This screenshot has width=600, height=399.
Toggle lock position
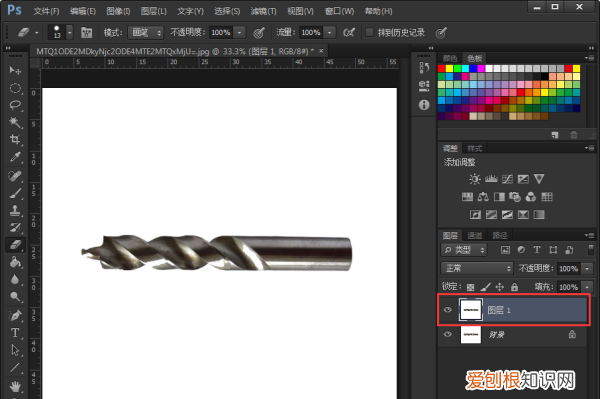pyautogui.click(x=500, y=287)
